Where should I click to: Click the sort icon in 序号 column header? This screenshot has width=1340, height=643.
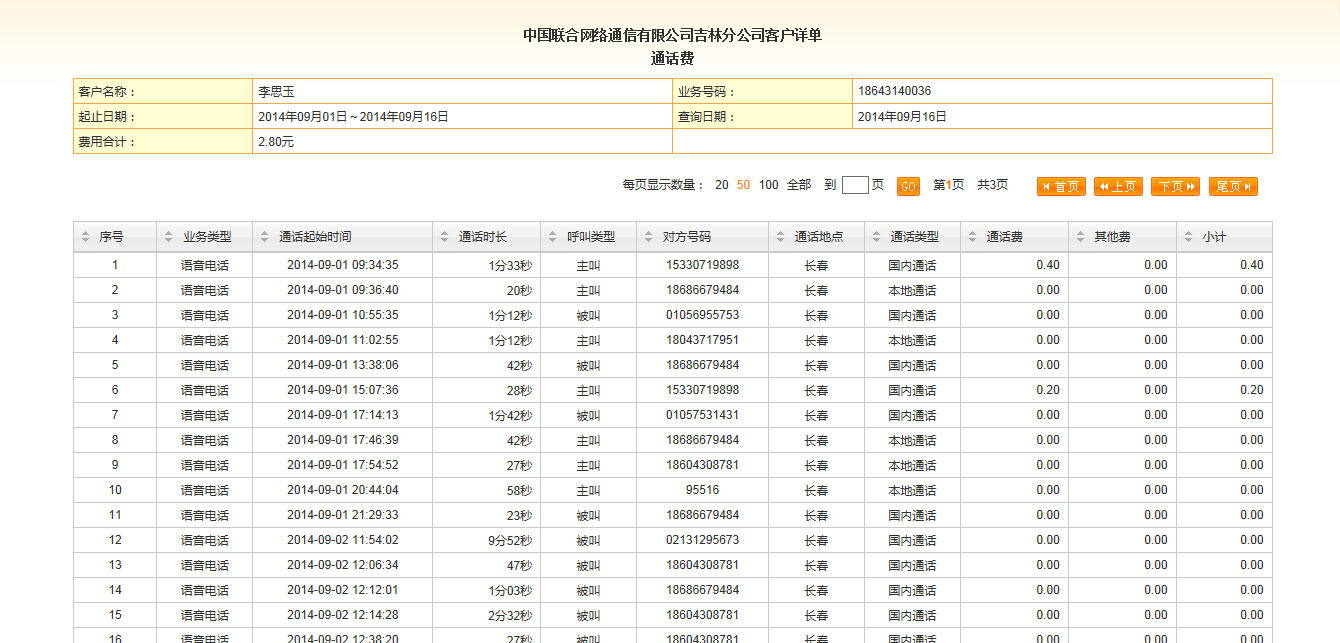click(x=84, y=237)
